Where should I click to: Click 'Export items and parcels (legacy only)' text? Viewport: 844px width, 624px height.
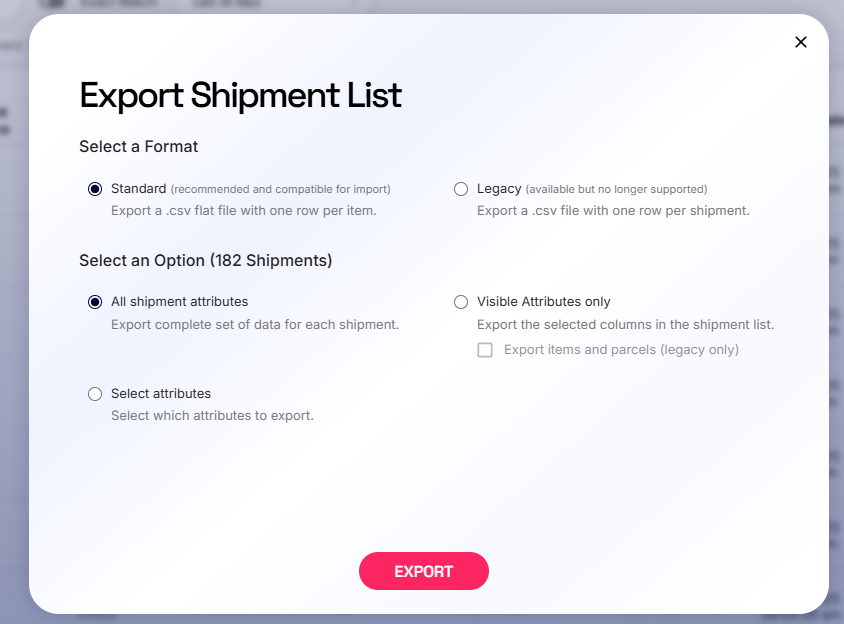[621, 350]
